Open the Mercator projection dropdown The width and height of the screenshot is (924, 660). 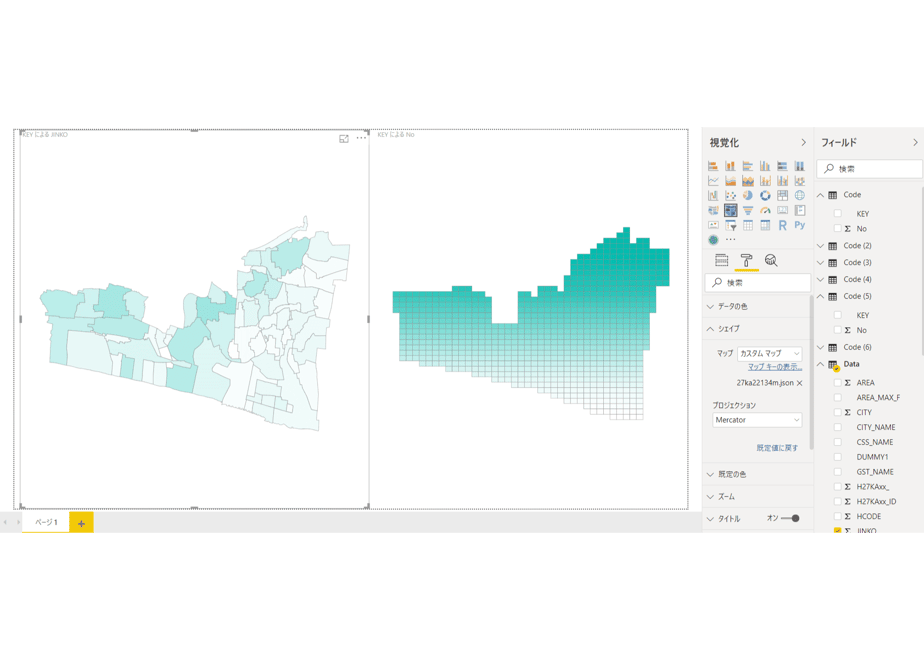[x=757, y=420]
